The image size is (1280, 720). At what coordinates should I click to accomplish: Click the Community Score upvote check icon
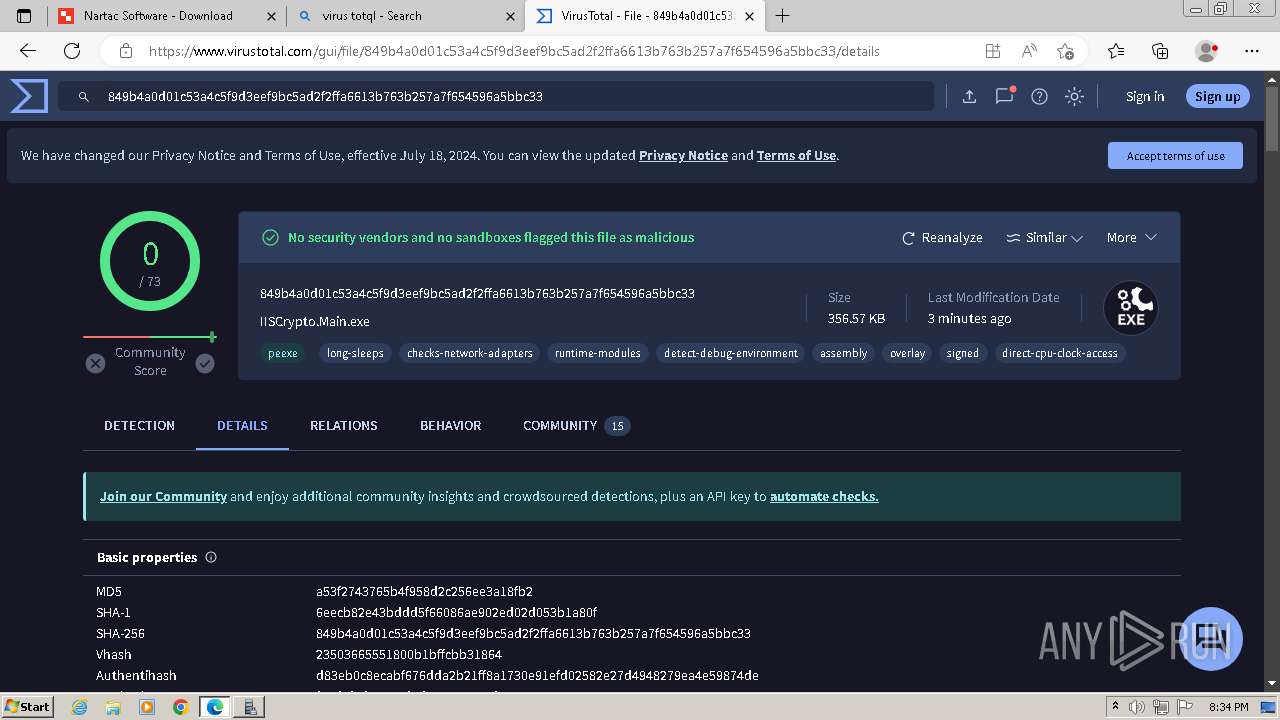pyautogui.click(x=205, y=363)
